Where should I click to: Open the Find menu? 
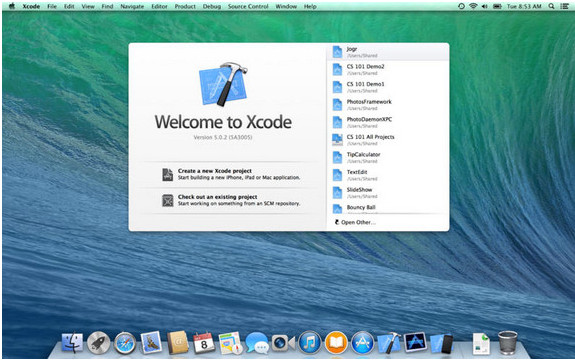tap(107, 6)
